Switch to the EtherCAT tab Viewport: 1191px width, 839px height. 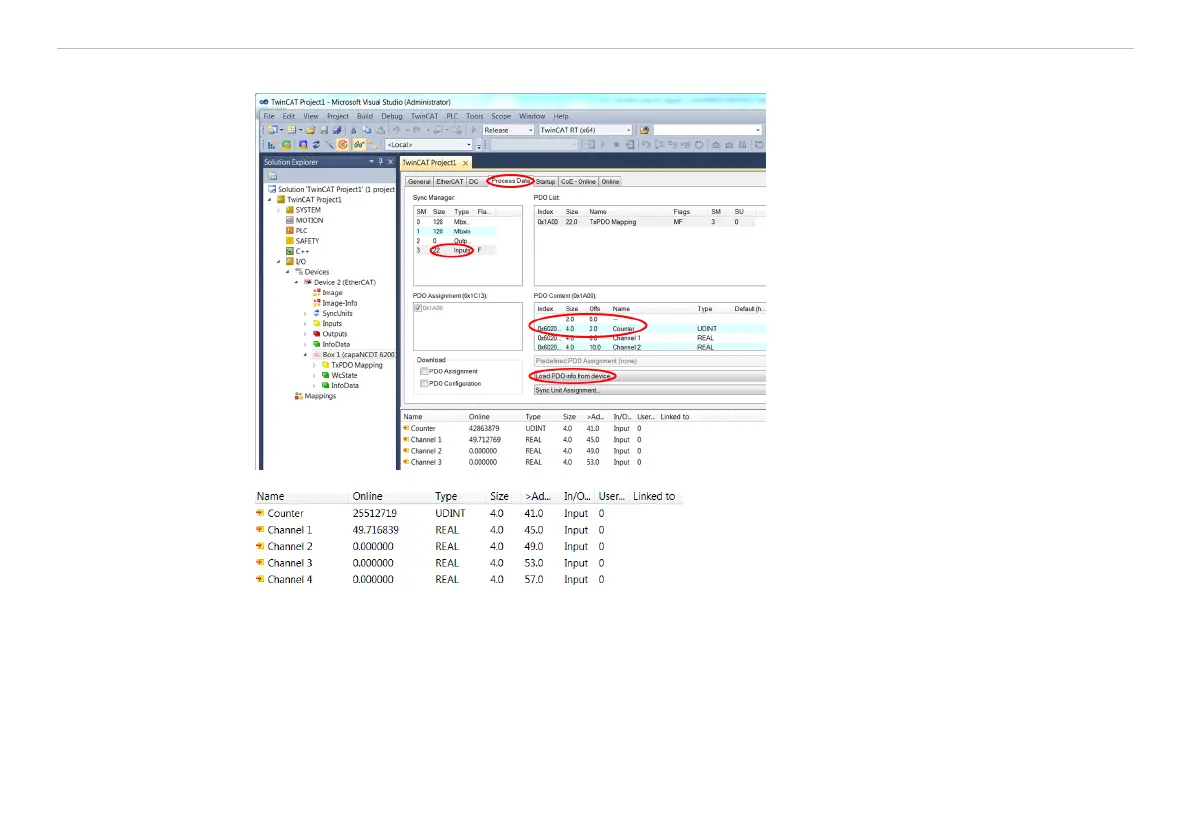(x=449, y=181)
